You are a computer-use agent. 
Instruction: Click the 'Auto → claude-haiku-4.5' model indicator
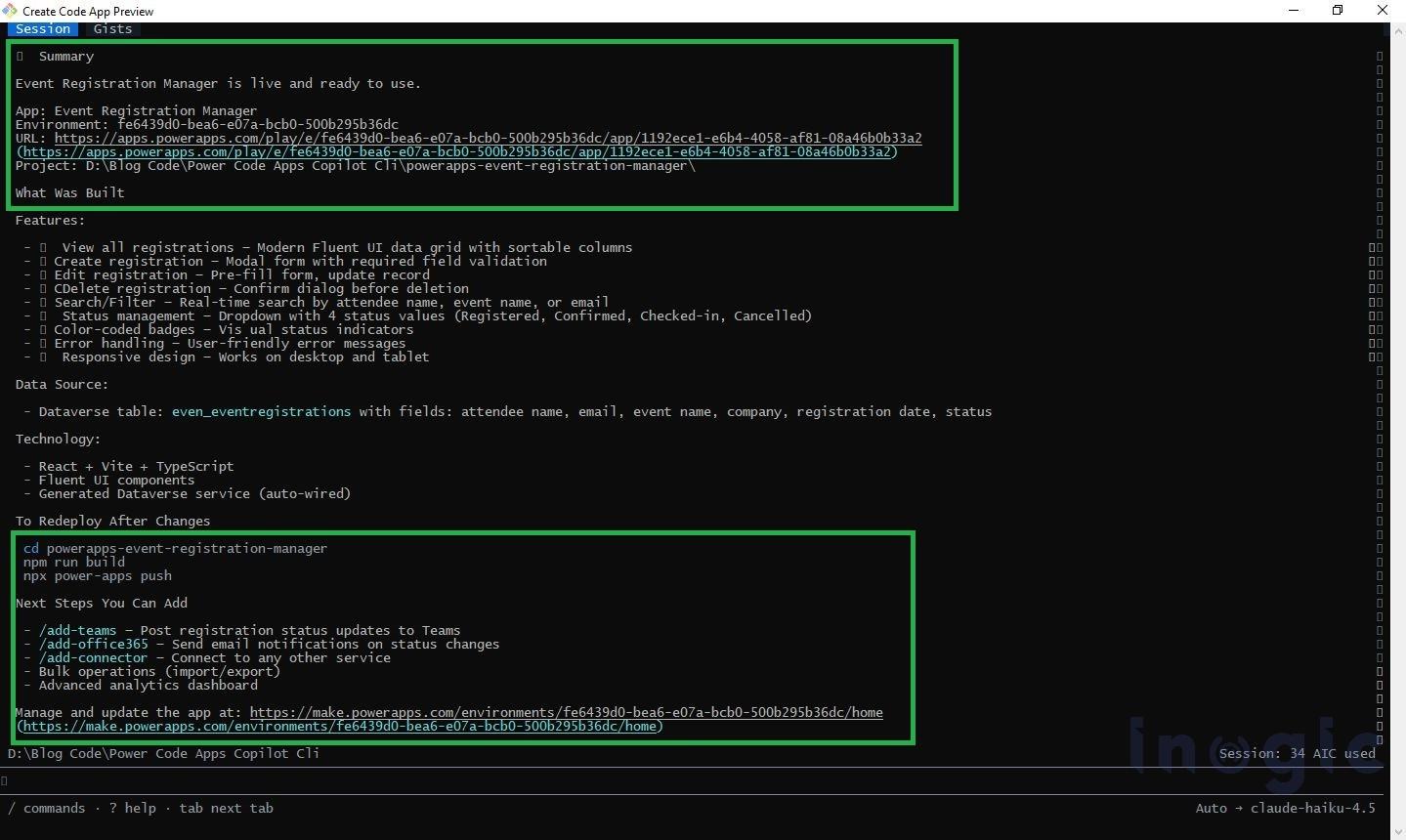pyautogui.click(x=1285, y=808)
